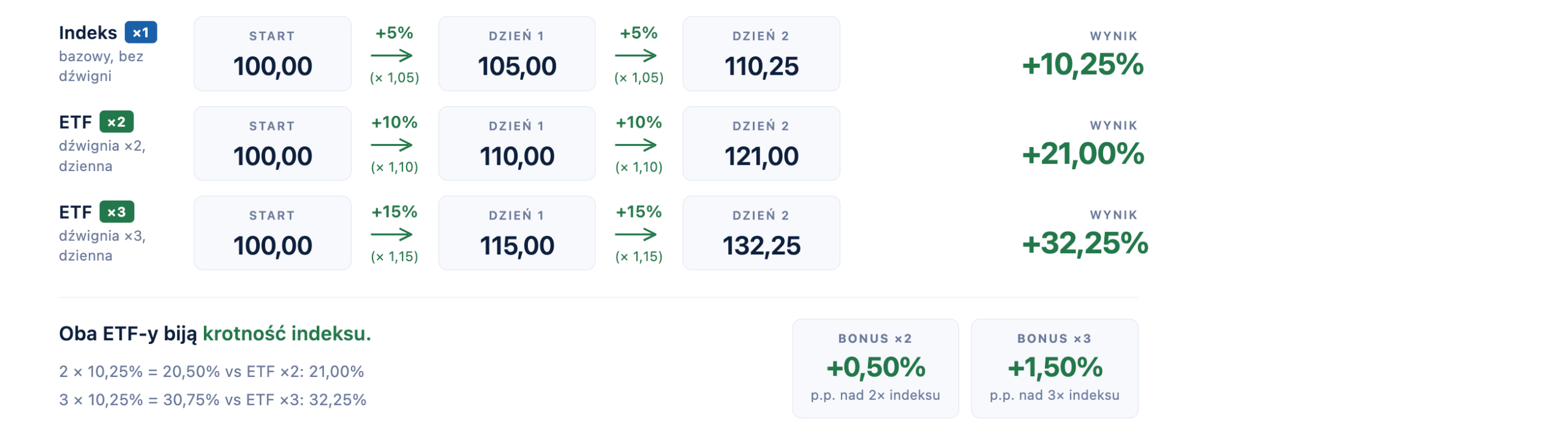Select the Dzień 2 card showing 132,25
This screenshot has width=1568, height=431.
click(x=761, y=233)
